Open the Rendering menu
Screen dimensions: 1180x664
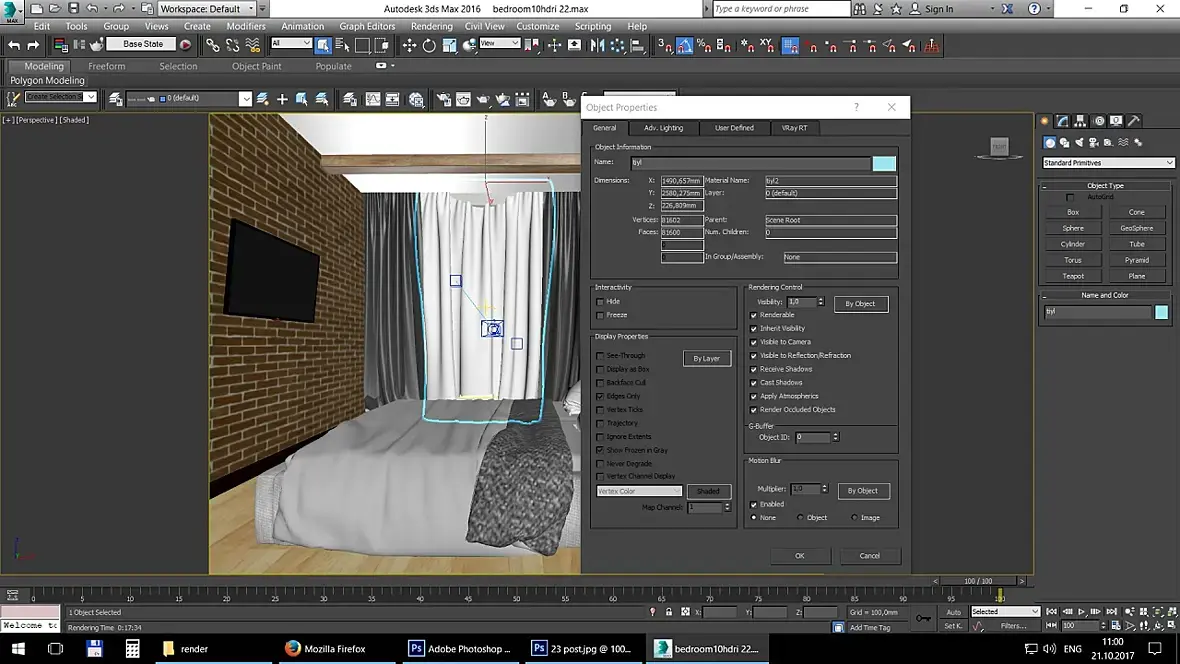[x=431, y=26]
